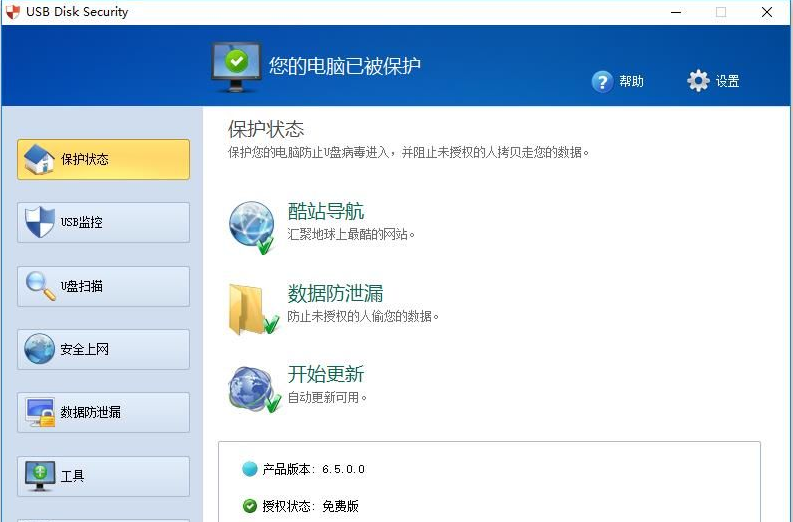Viewport: 793px width, 522px height.
Task: Minimize the USB Disk Security window
Action: [x=676, y=12]
